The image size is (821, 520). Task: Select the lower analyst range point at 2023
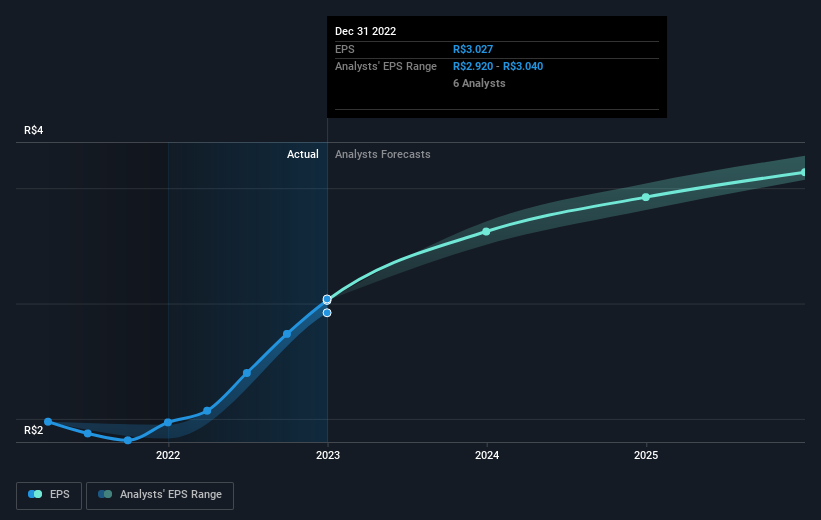point(327,313)
